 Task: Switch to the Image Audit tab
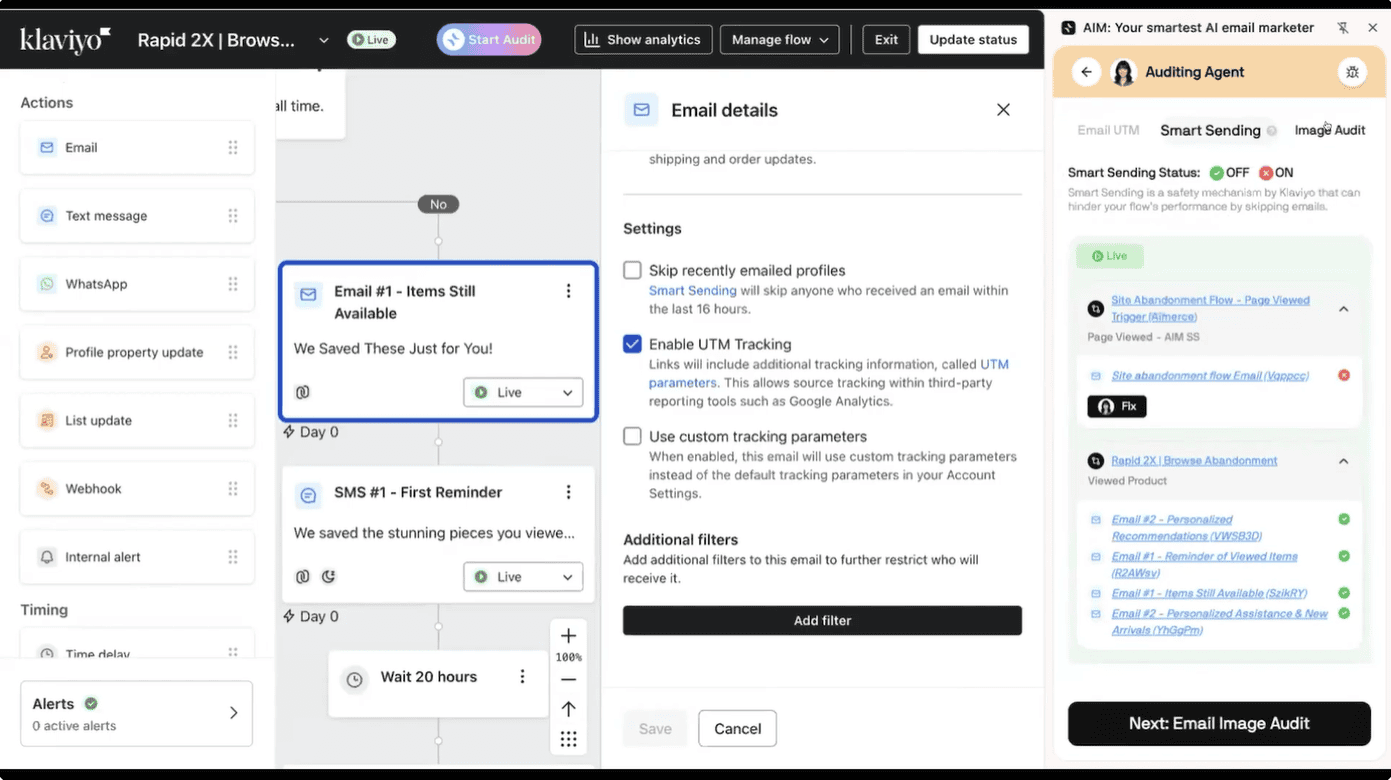[1329, 130]
